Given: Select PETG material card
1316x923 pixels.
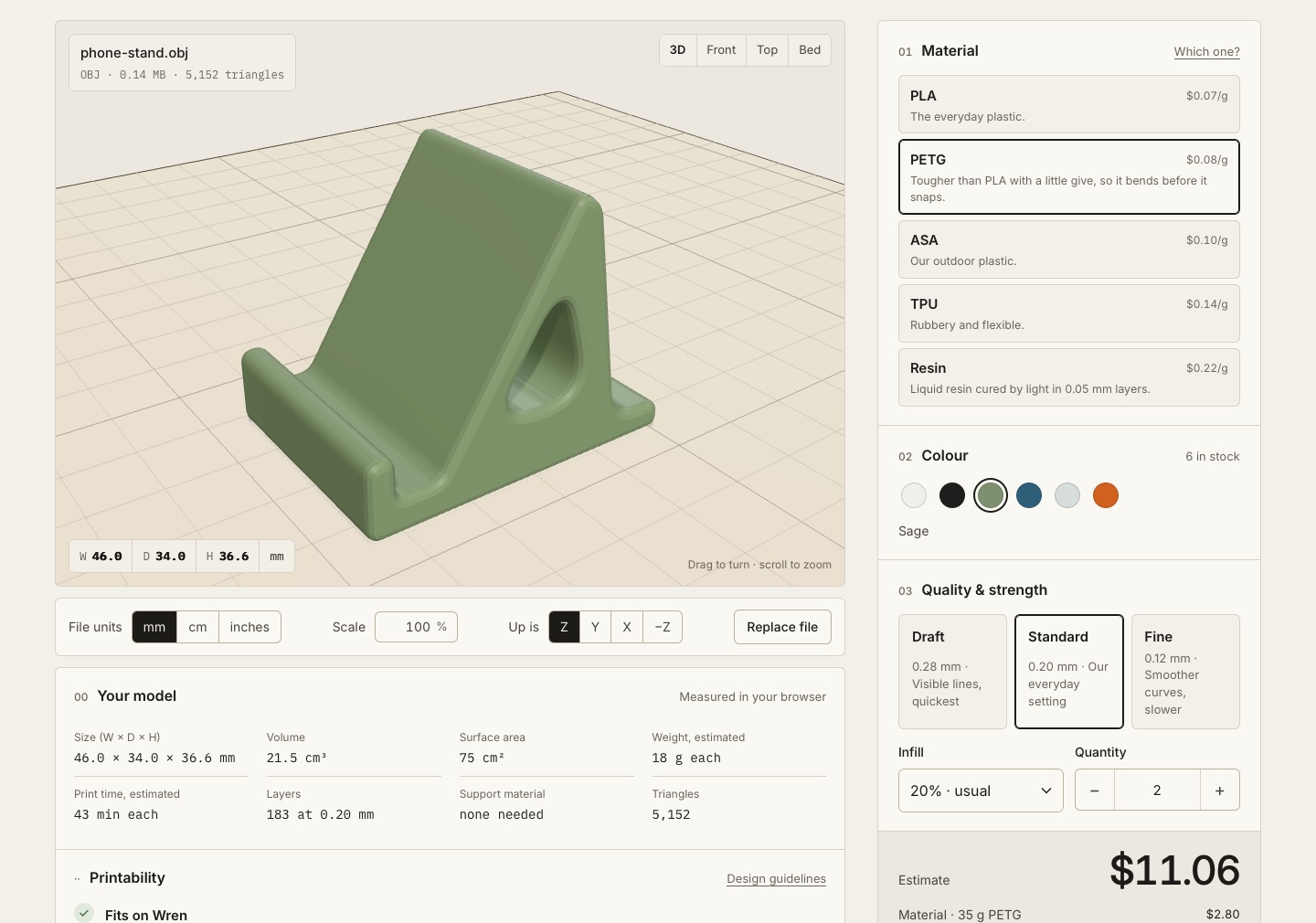Looking at the screenshot, I should point(1069,176).
